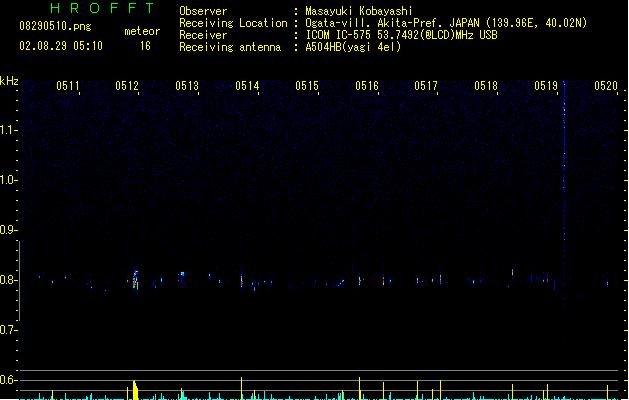The height and width of the screenshot is (400, 629).
Task: Click the 0.9 kHz axis label
Action: 8,230
